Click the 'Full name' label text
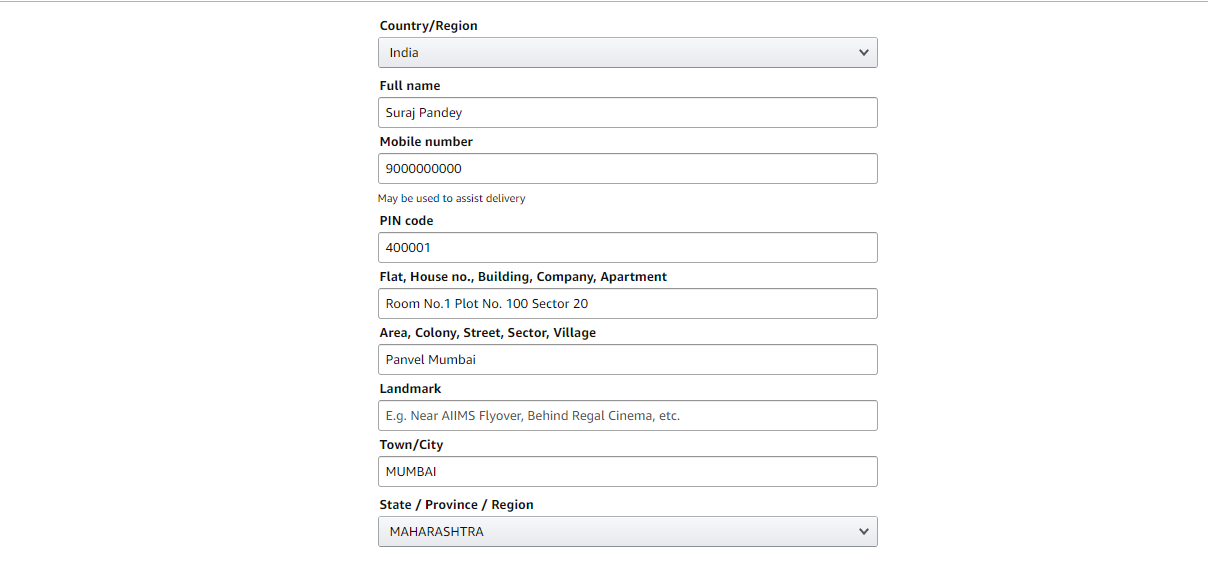The height and width of the screenshot is (562, 1208). pos(409,86)
